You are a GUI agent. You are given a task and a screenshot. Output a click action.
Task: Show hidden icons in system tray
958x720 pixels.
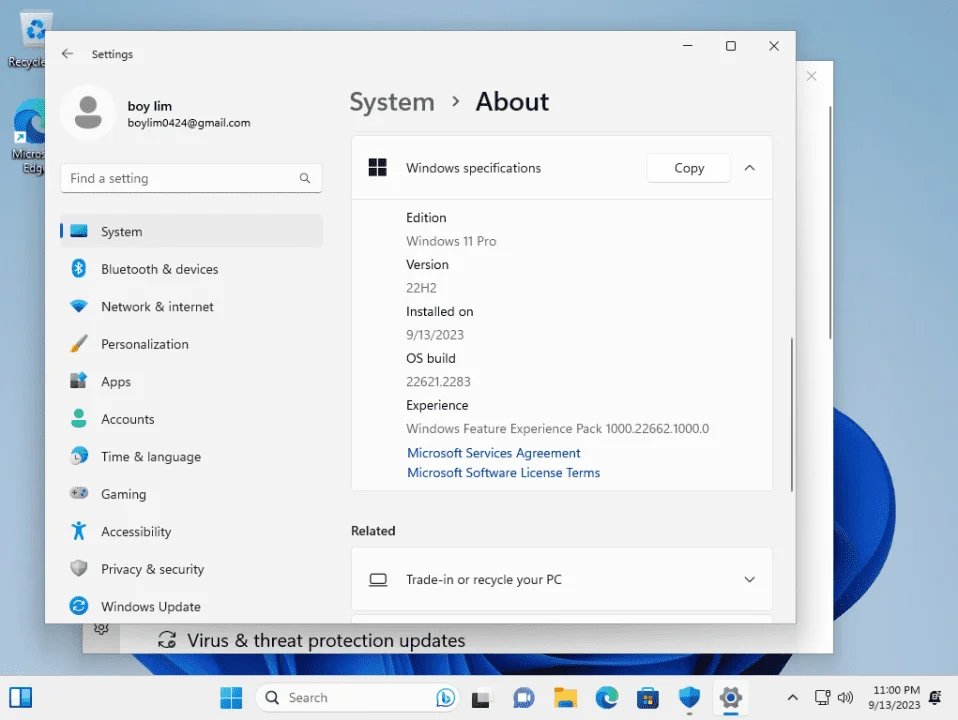coord(792,697)
